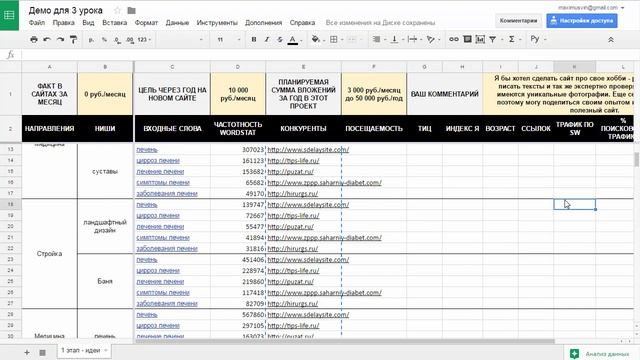Image resolution: width=640 pixels, height=360 pixels.
Task: Open the Файл menu
Action: pyautogui.click(x=37, y=23)
